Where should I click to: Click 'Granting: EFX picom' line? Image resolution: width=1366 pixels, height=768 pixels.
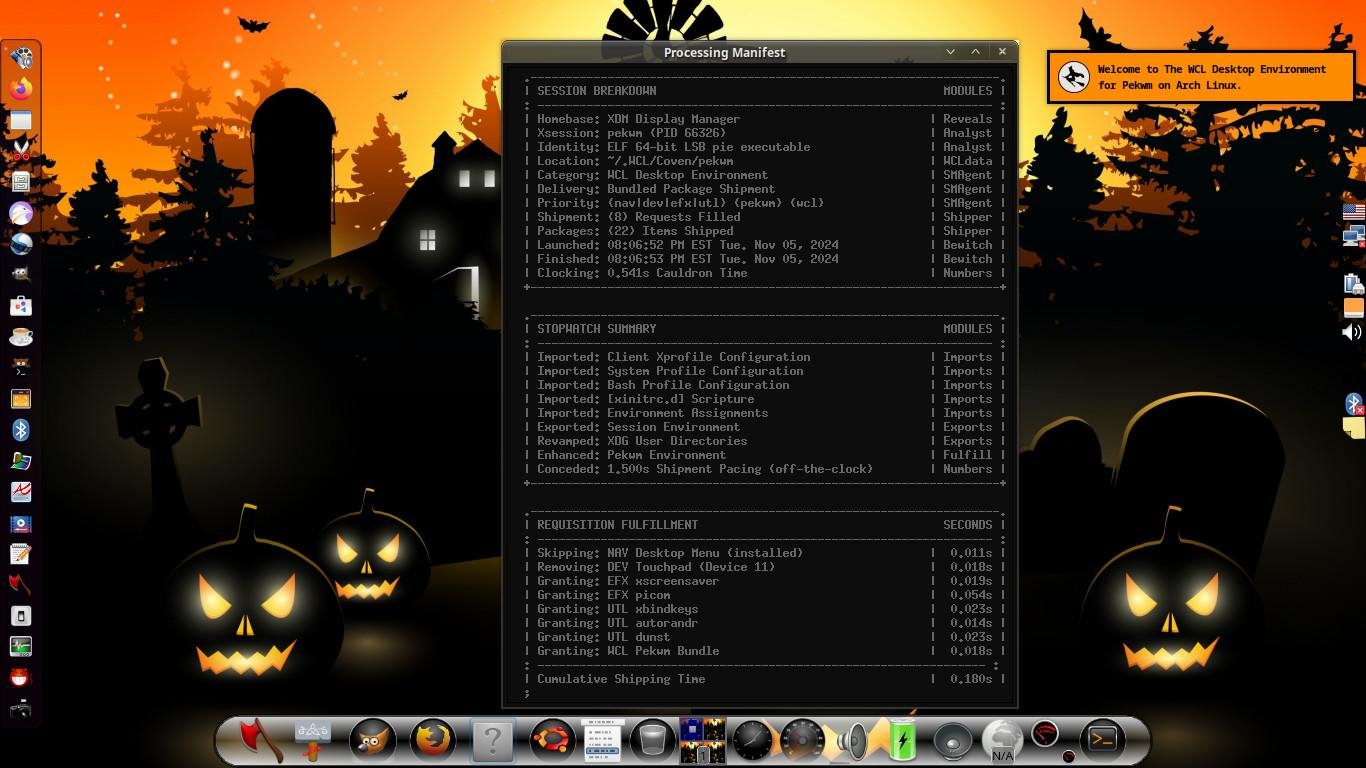click(x=603, y=595)
